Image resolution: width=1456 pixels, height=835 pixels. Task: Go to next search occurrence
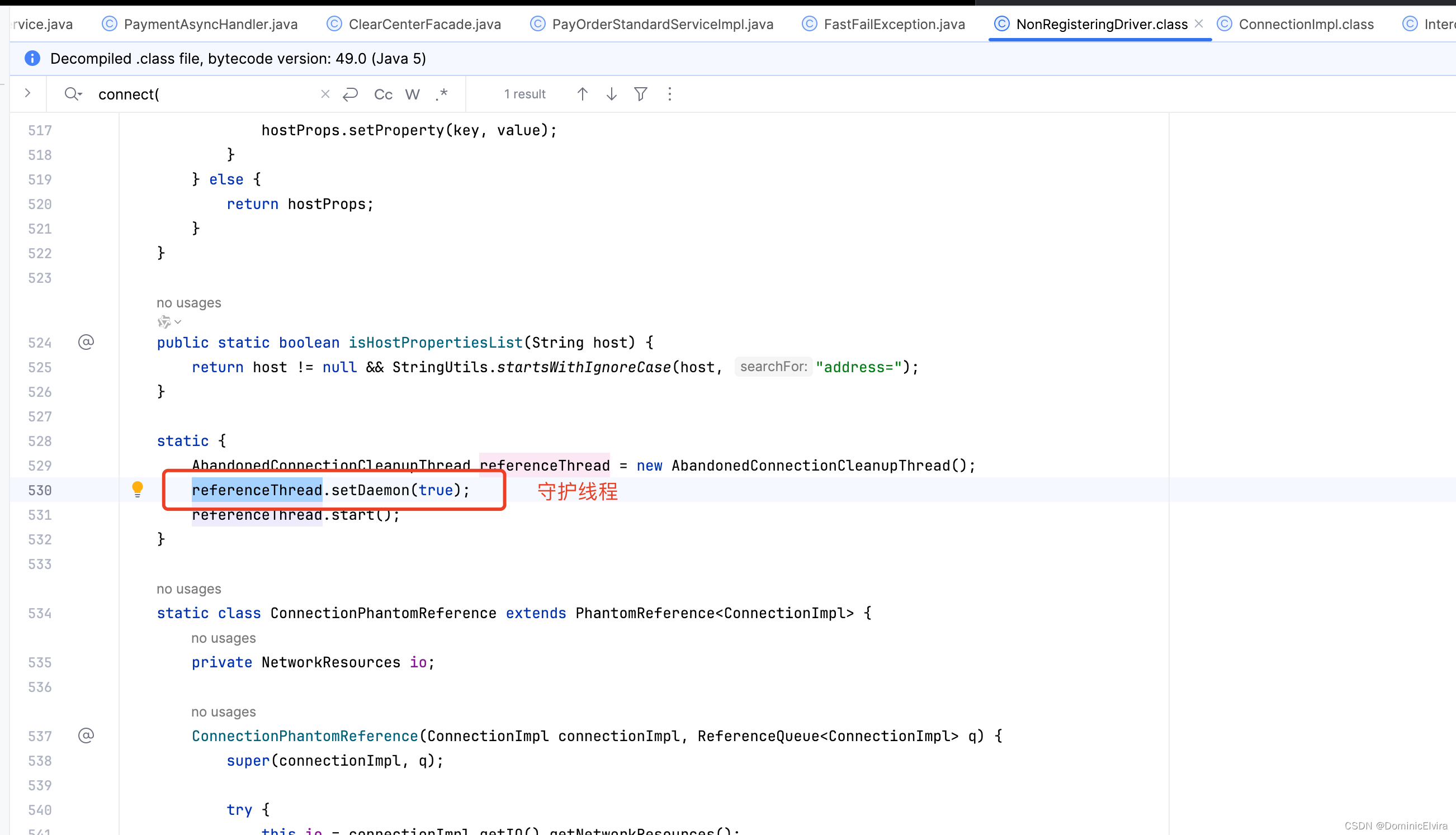click(612, 94)
